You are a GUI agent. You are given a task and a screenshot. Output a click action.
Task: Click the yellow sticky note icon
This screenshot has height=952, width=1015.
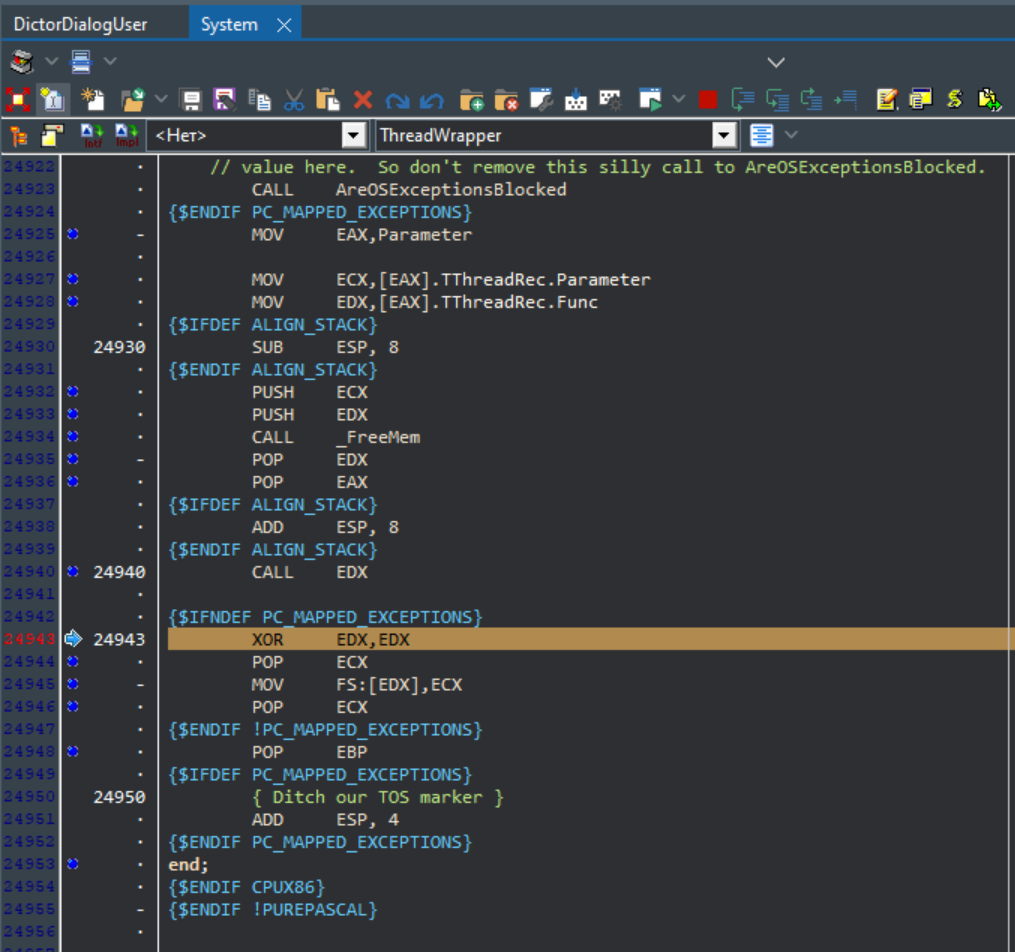coord(52,136)
